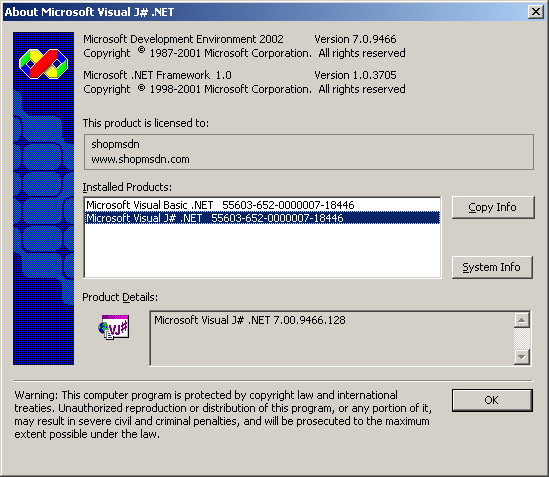Screen dimensions: 549x477
Task: Click the Copy Info button
Action: pos(493,207)
